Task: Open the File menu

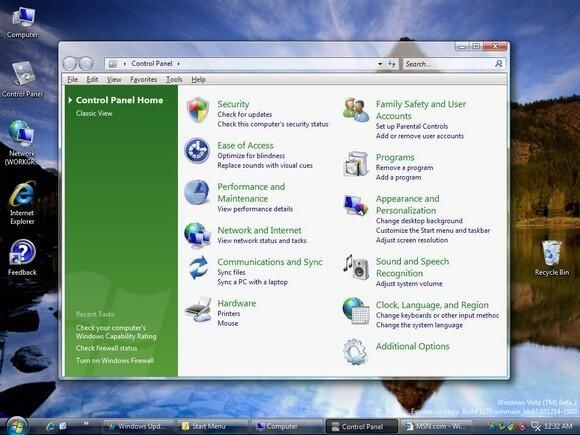Action: 72,80
